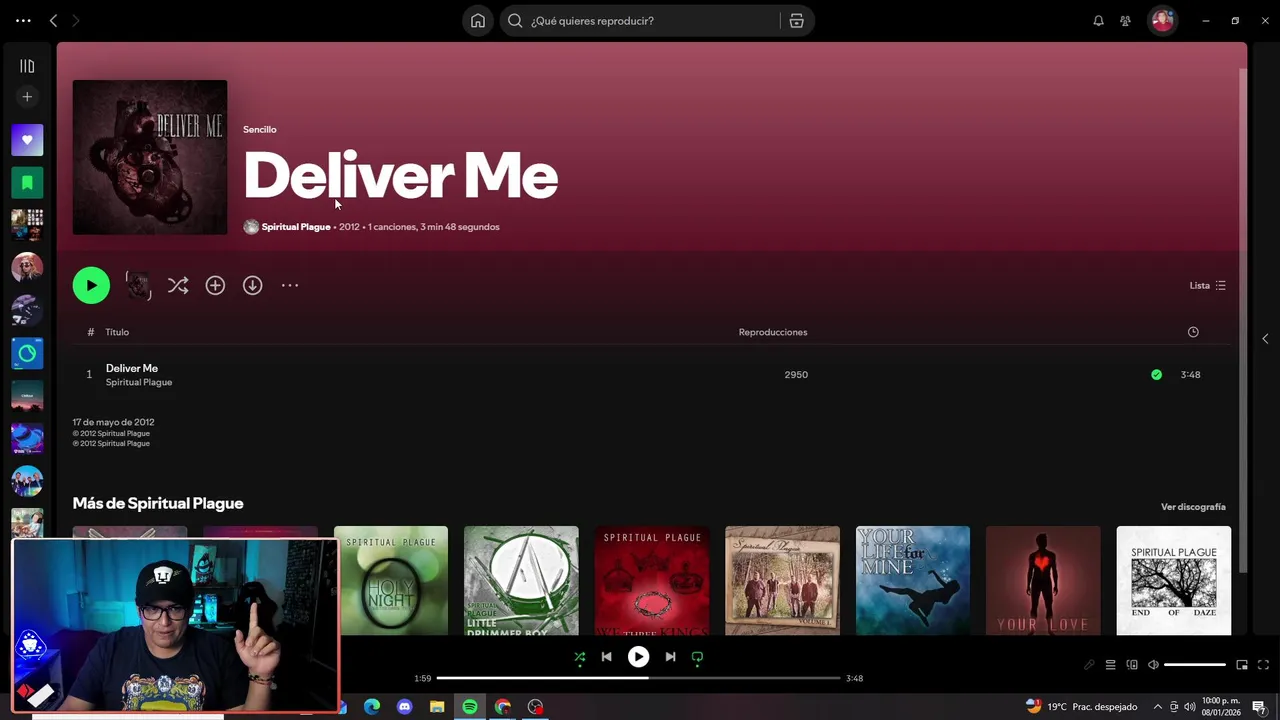Open the Your Love album card
Image resolution: width=1280 pixels, height=720 pixels.
(x=1043, y=581)
